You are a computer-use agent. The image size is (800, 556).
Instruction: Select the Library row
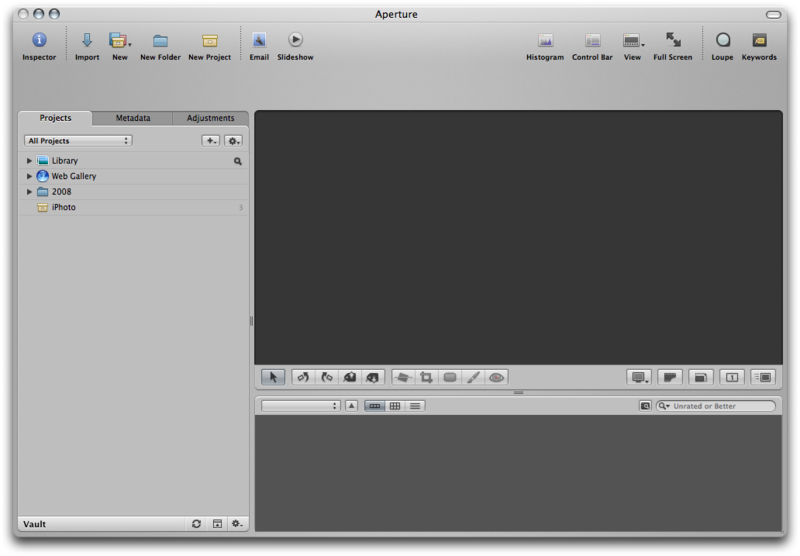pyautogui.click(x=133, y=161)
